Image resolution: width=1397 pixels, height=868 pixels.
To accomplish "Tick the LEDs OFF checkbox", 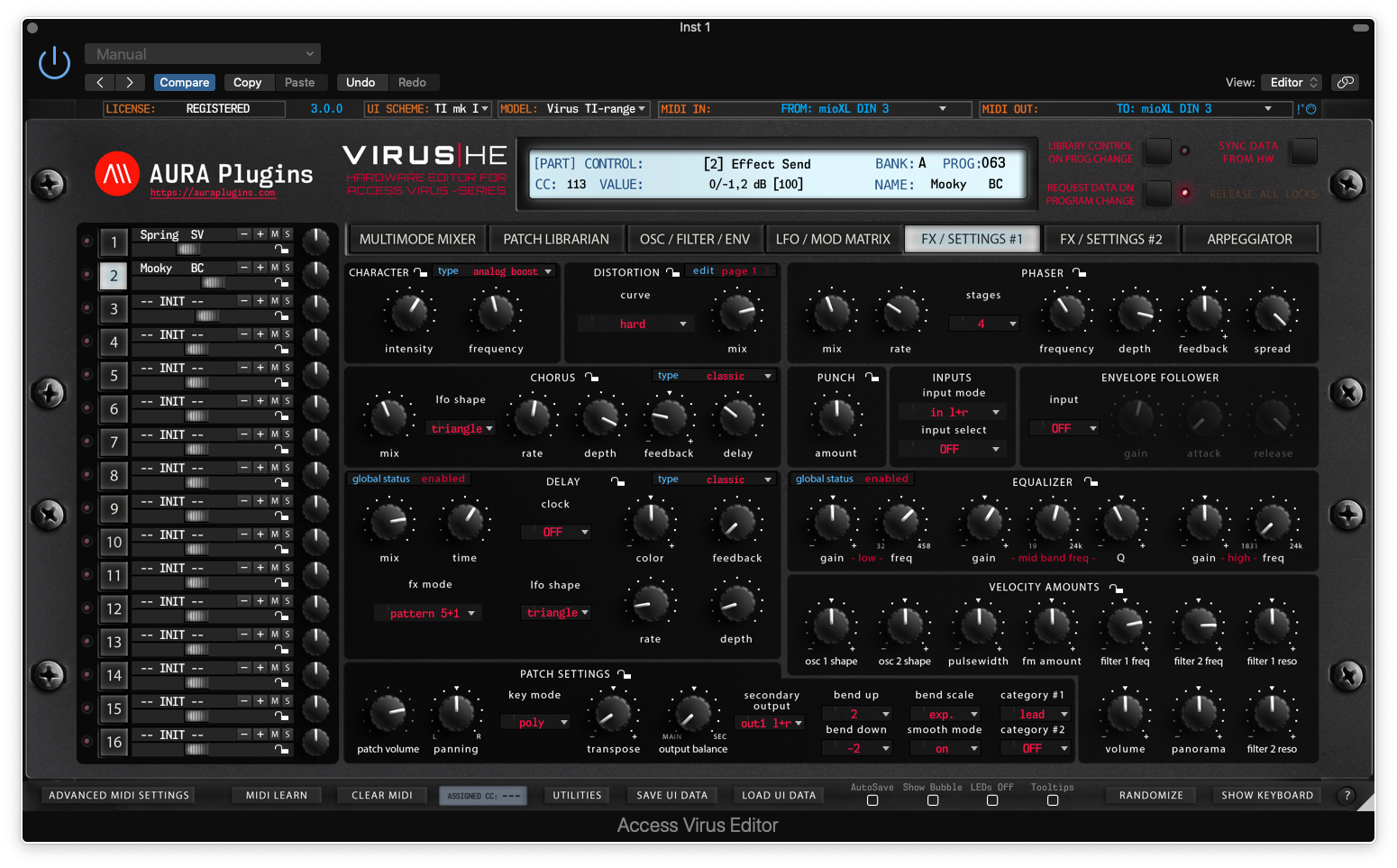I will pos(992,800).
